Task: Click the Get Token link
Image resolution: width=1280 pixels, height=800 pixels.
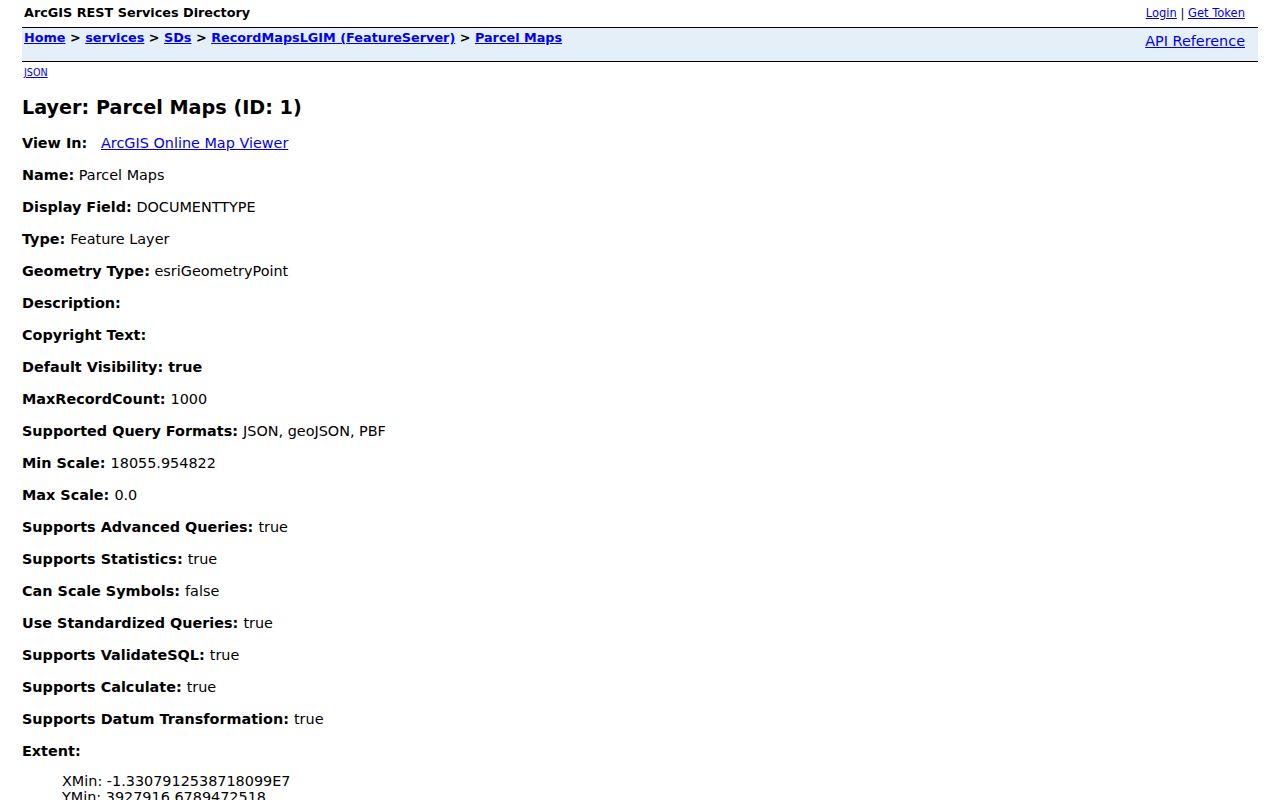Action: coord(1216,13)
